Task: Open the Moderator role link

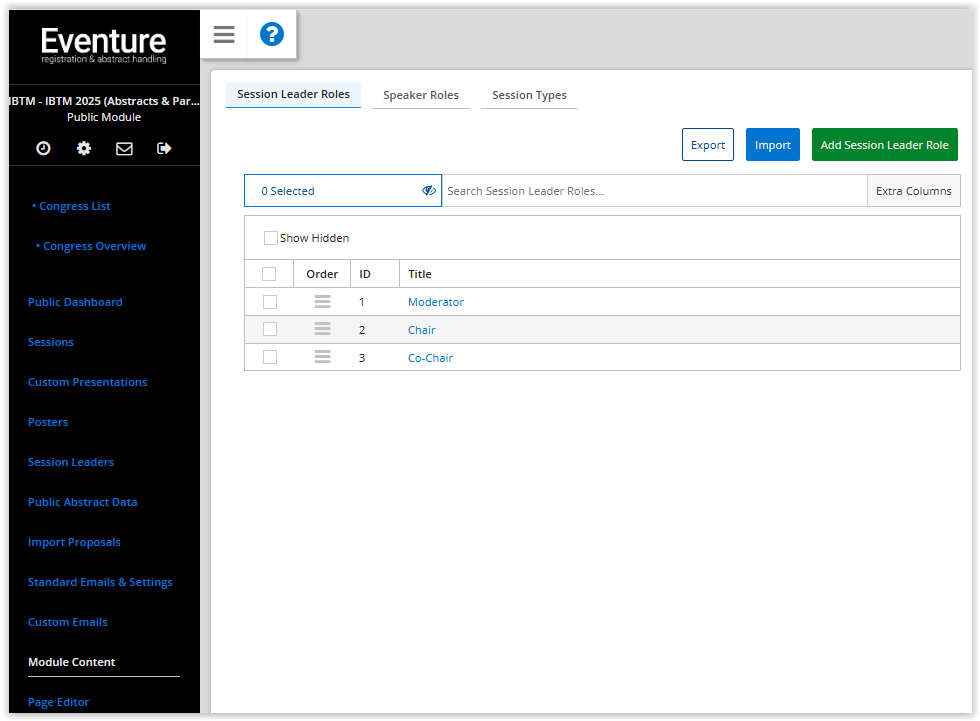Action: point(436,302)
